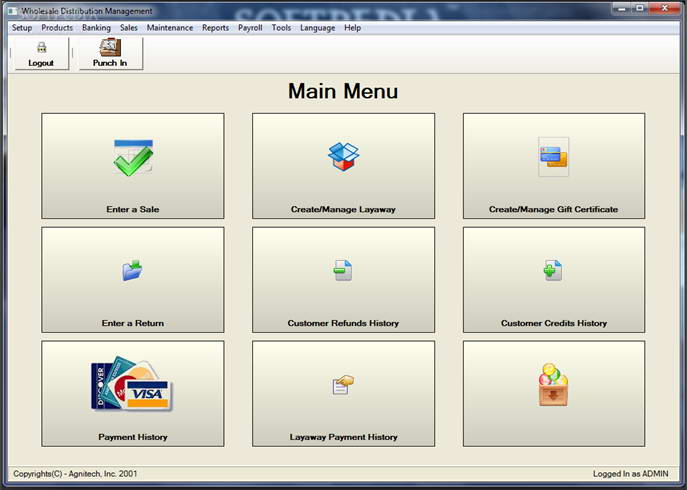Minimize the application window
This screenshot has height=490, width=687.
coord(622,8)
